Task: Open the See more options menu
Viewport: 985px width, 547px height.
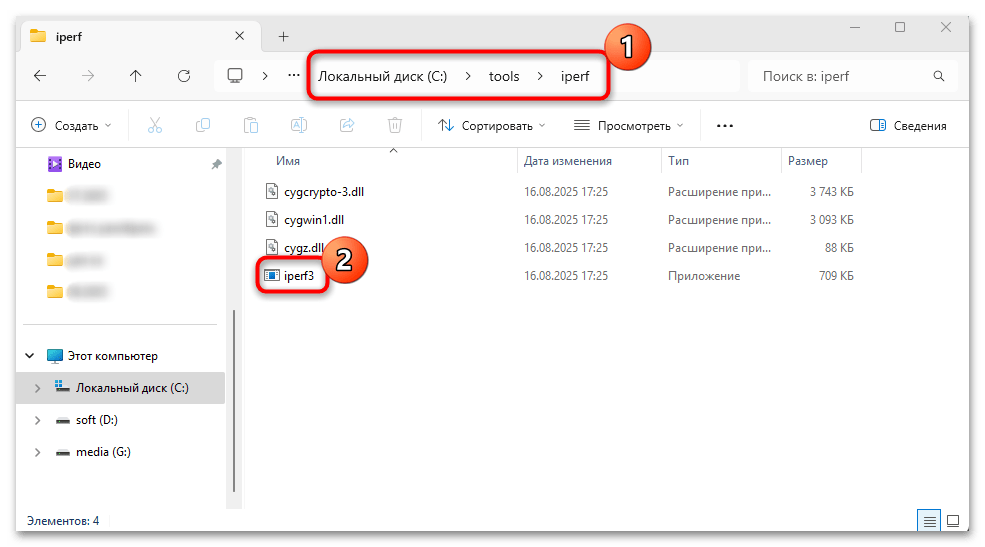Action: click(725, 126)
